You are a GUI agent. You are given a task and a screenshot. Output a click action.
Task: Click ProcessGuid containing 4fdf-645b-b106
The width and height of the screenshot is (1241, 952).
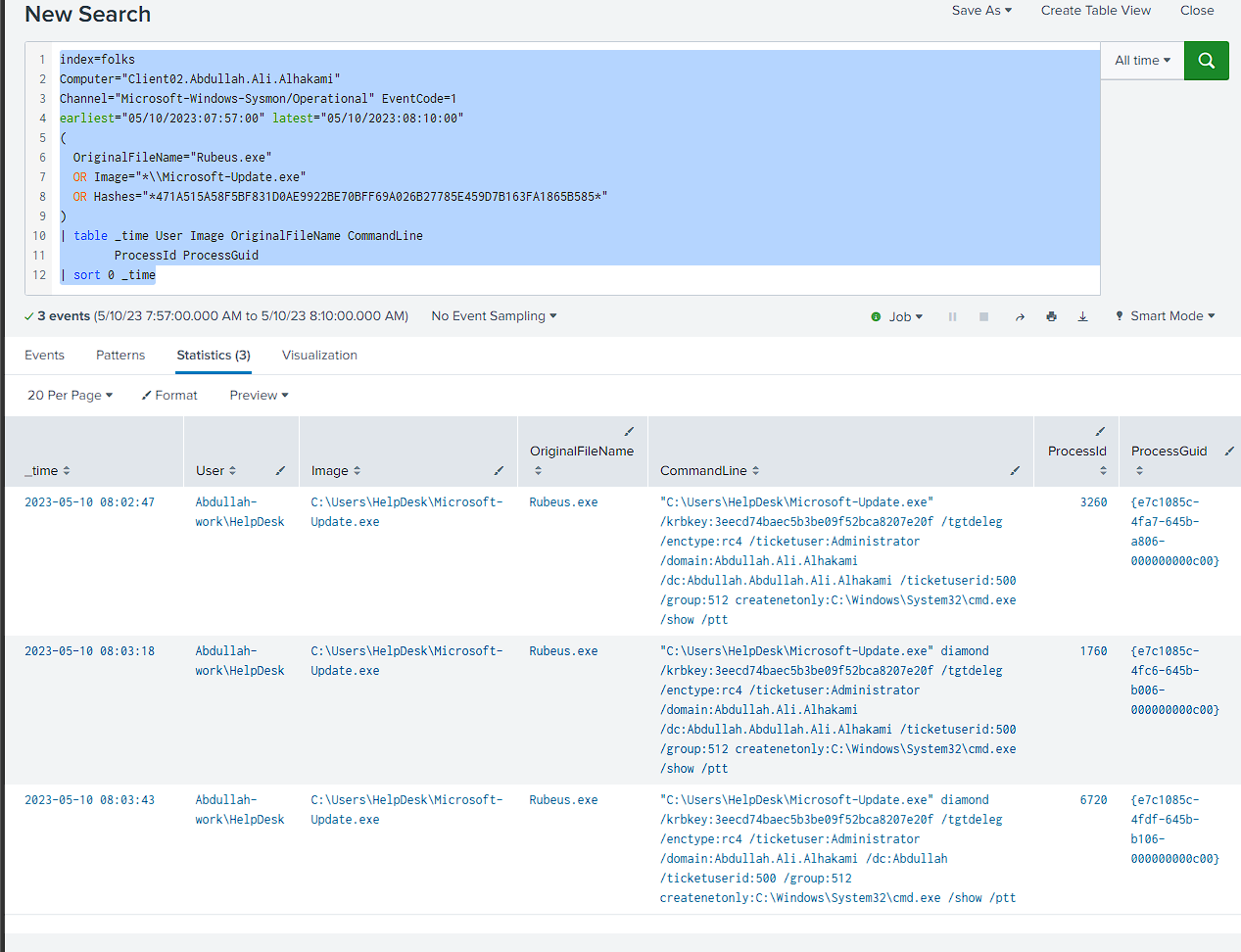[1174, 830]
